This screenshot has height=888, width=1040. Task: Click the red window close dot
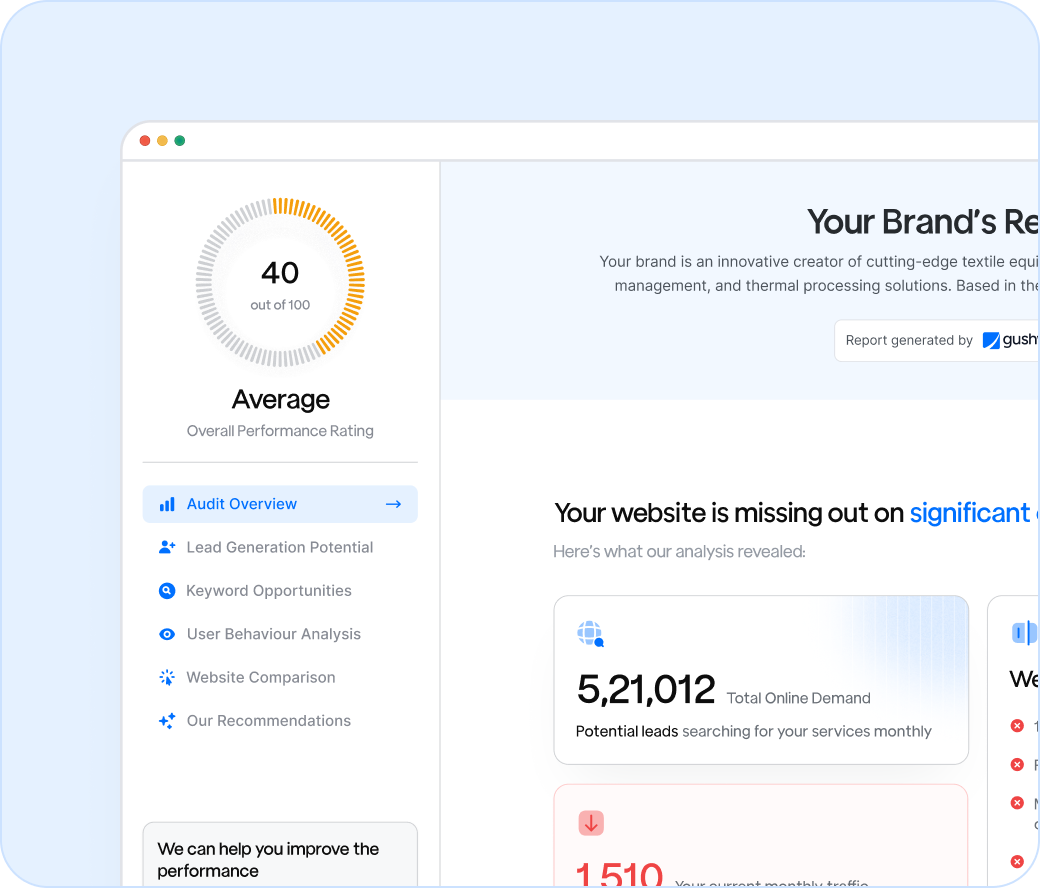(145, 141)
